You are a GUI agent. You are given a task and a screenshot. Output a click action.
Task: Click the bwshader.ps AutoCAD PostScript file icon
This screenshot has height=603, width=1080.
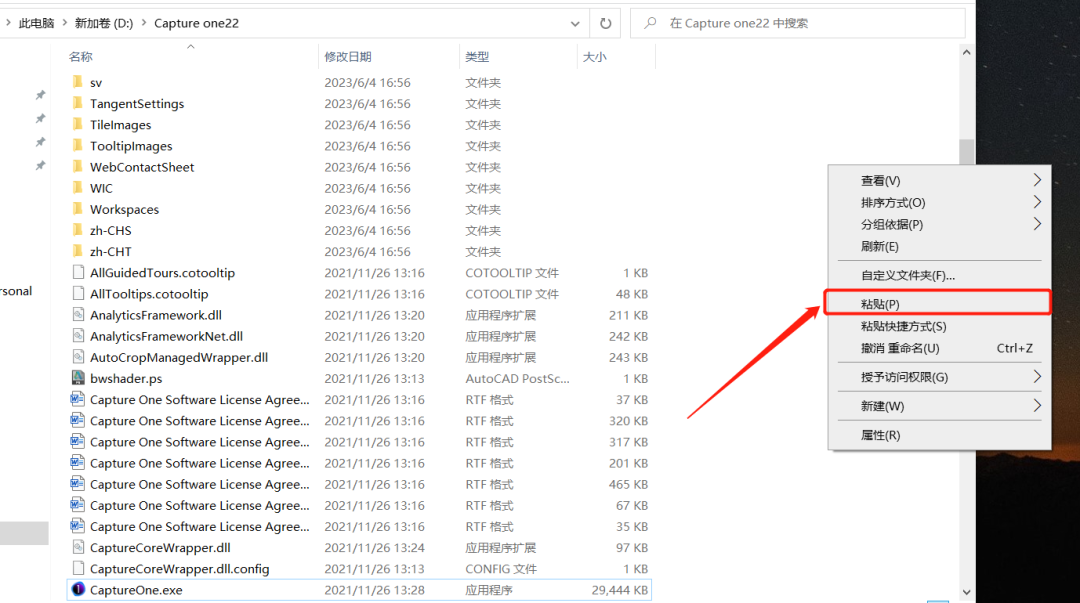coord(79,378)
